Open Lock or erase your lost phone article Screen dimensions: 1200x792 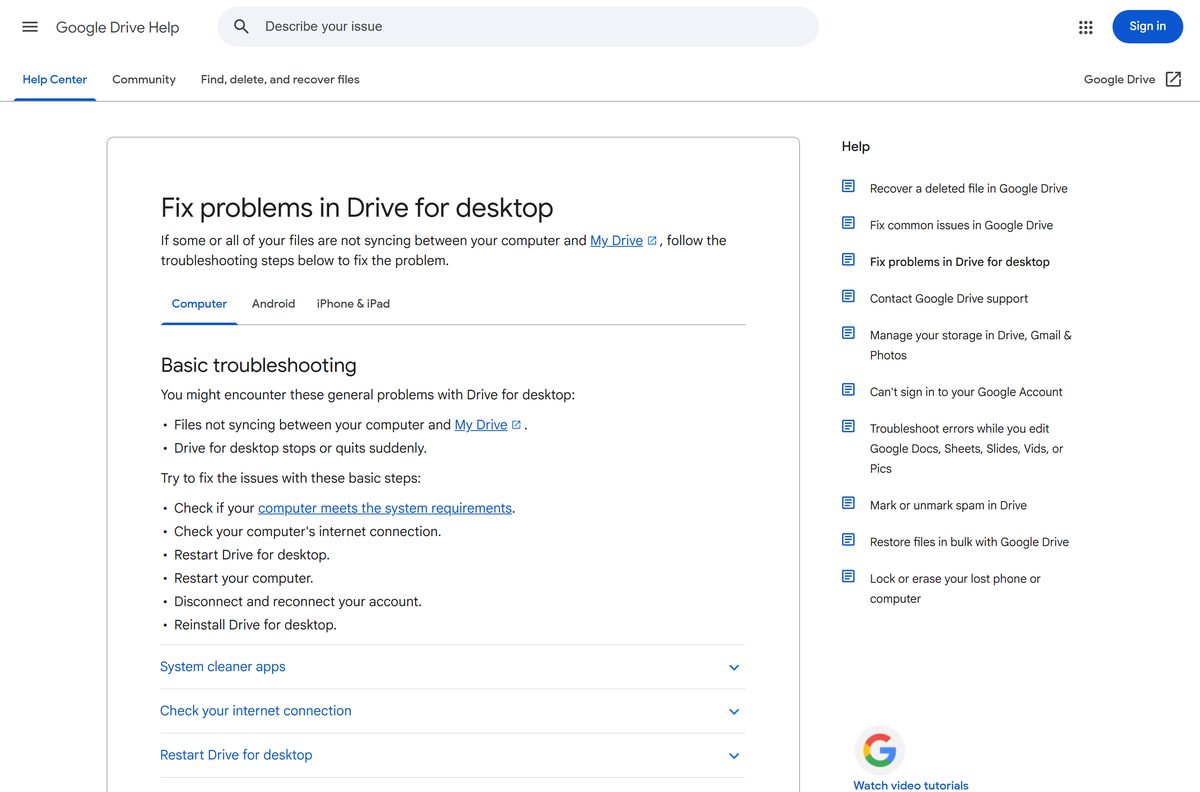point(955,588)
